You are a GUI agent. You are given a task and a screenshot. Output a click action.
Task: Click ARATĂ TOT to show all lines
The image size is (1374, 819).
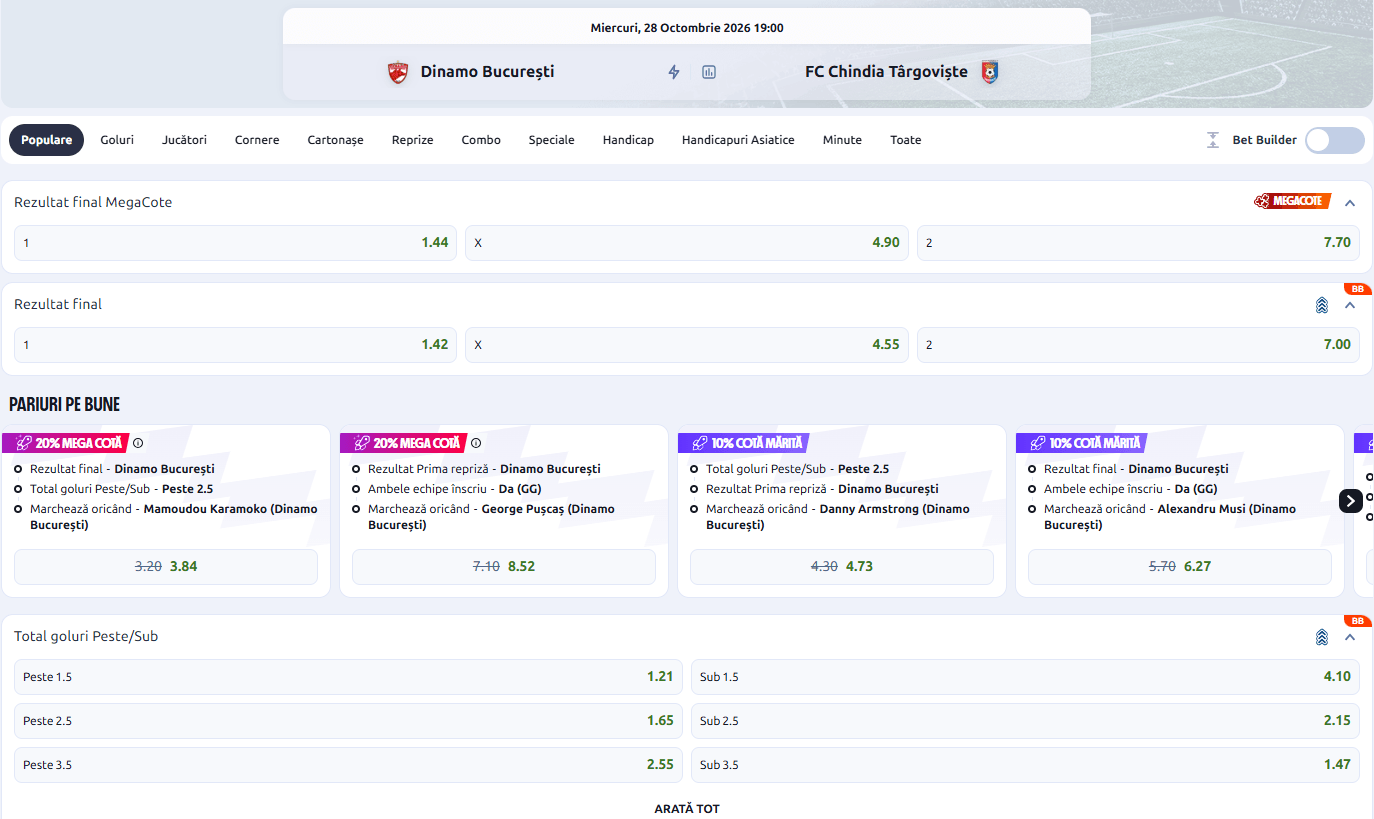tap(687, 809)
